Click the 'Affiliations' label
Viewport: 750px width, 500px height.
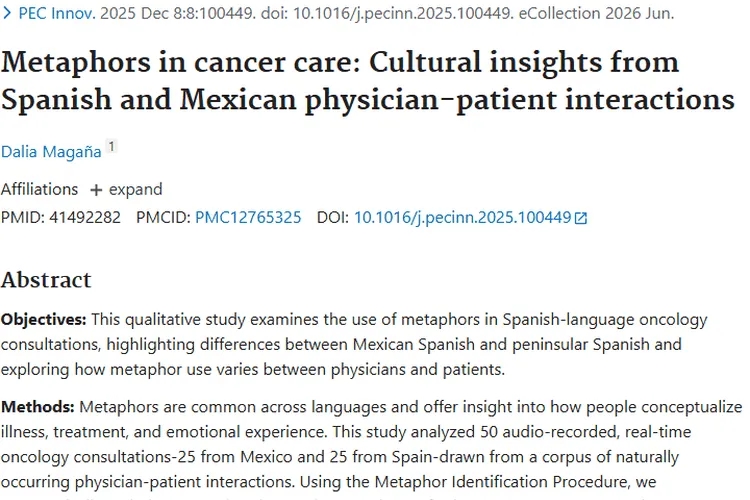[39, 189]
